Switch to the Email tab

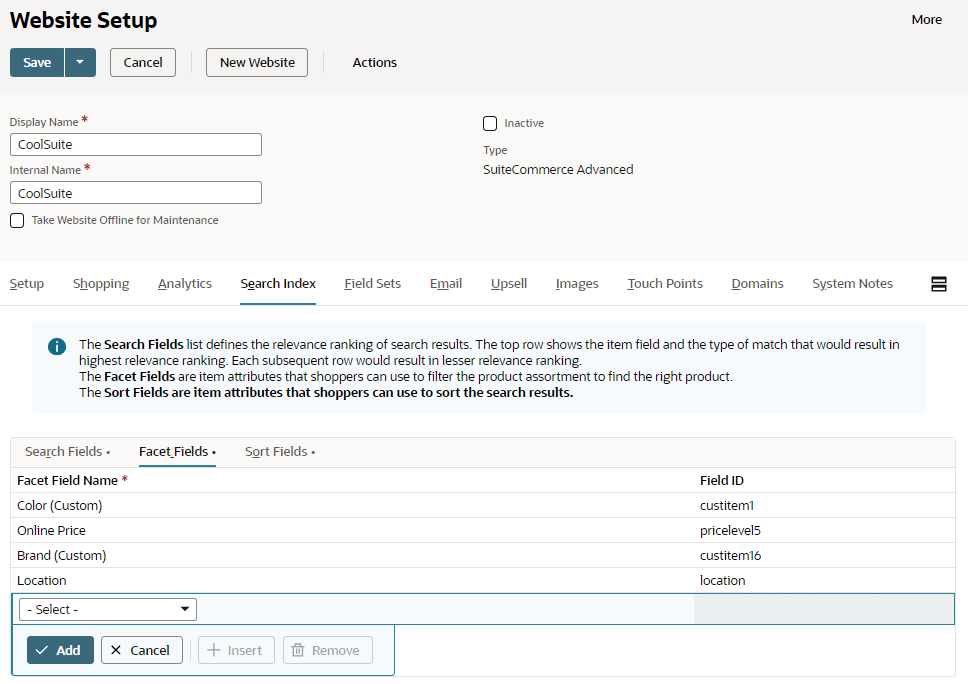(446, 283)
